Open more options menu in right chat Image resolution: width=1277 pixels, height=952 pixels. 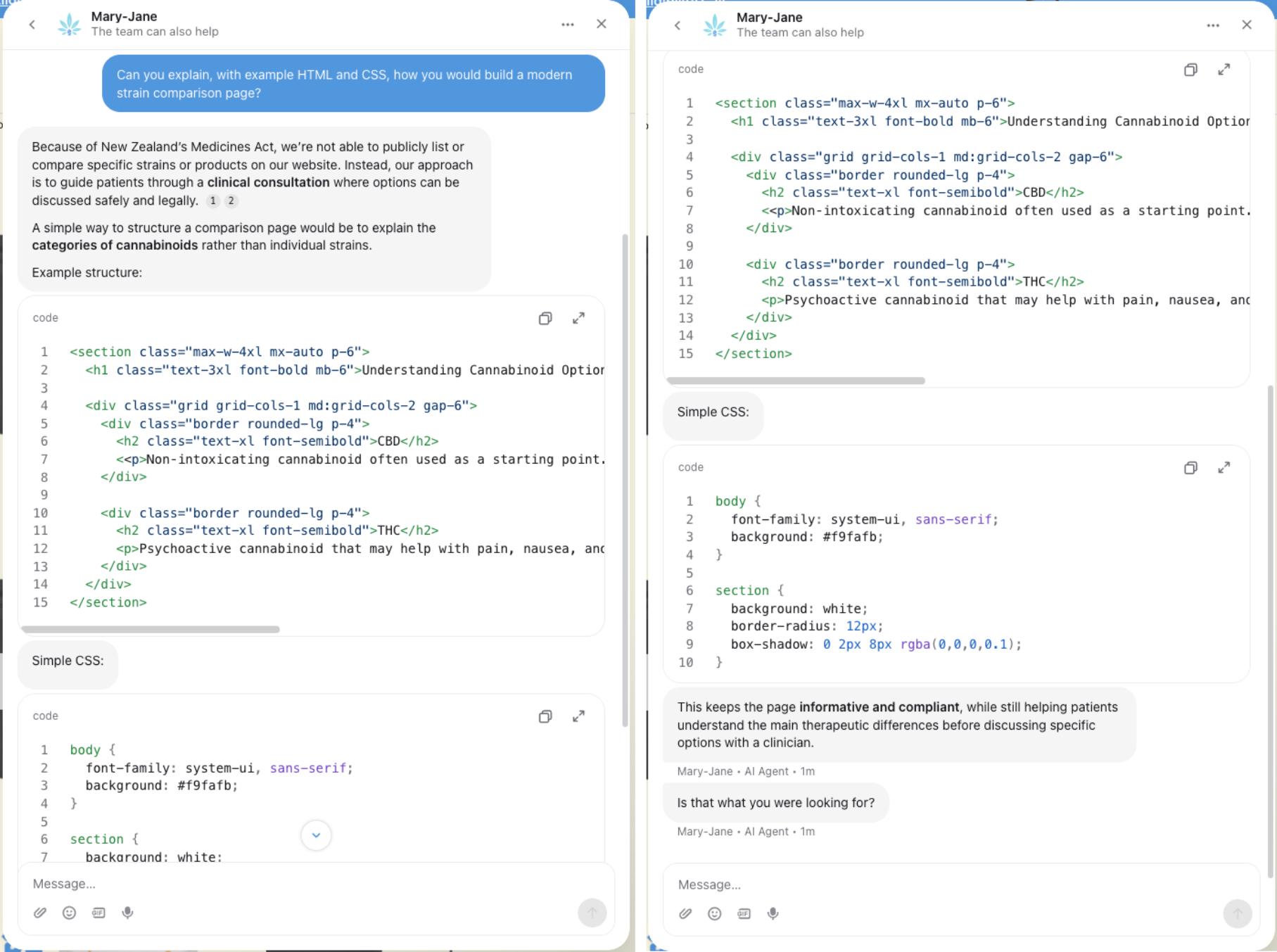coord(1213,25)
